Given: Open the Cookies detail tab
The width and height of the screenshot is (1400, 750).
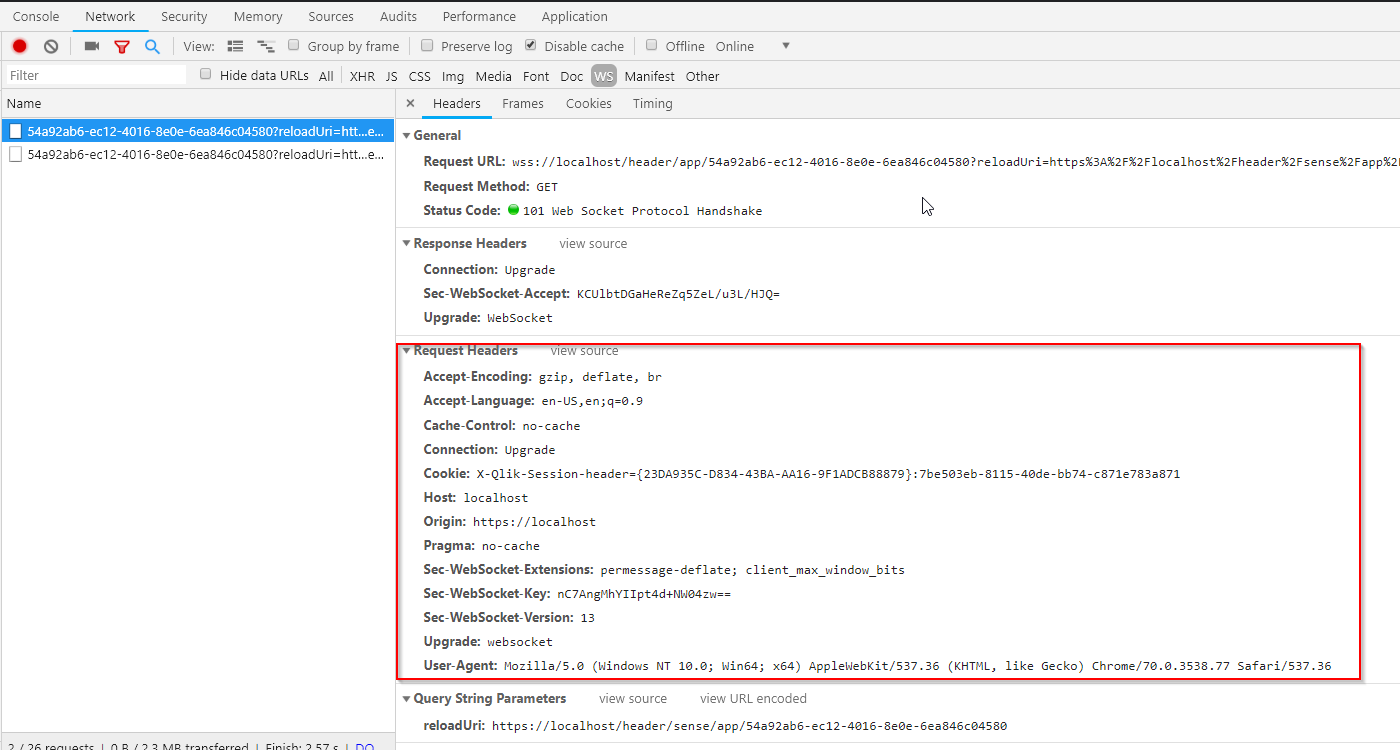Looking at the screenshot, I should point(589,103).
